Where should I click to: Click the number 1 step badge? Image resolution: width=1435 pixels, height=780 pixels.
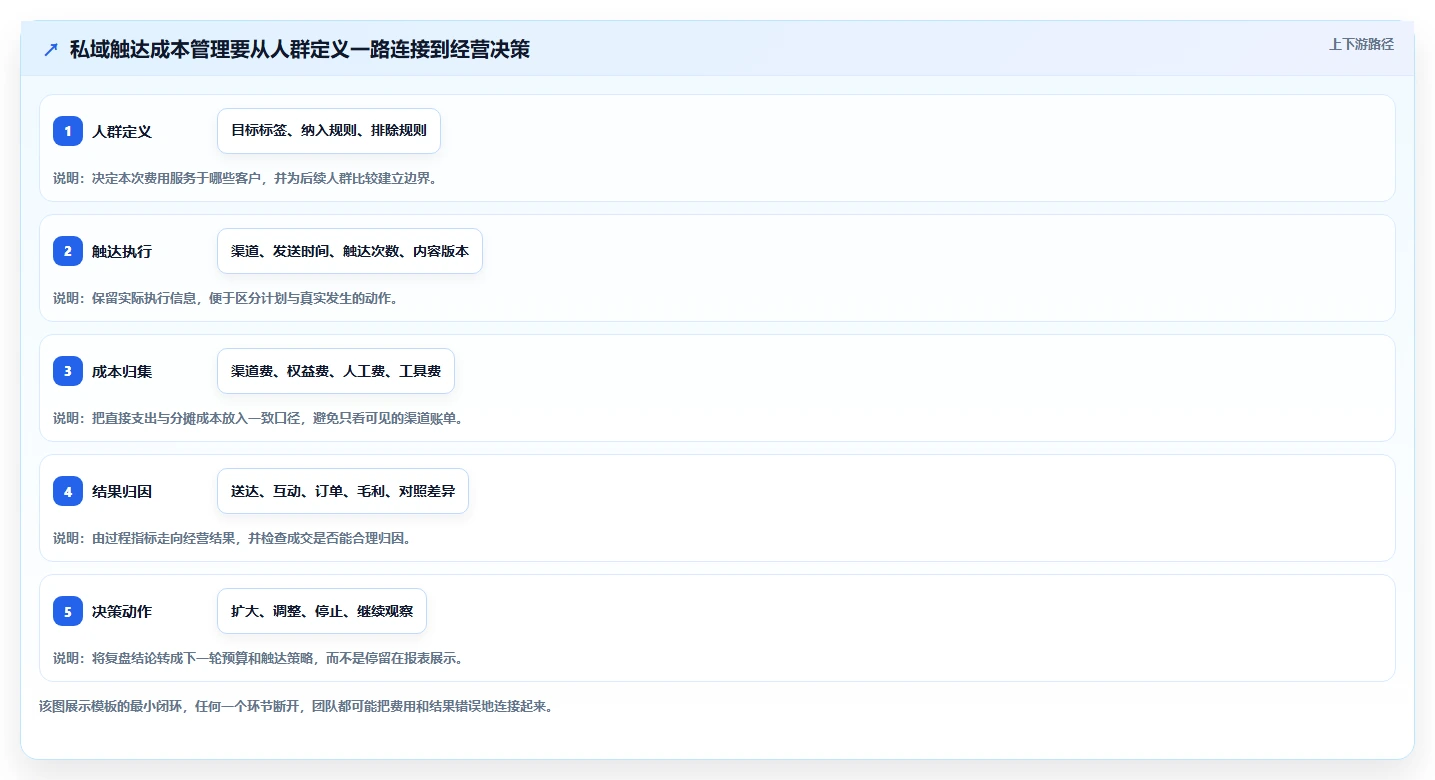(68, 131)
